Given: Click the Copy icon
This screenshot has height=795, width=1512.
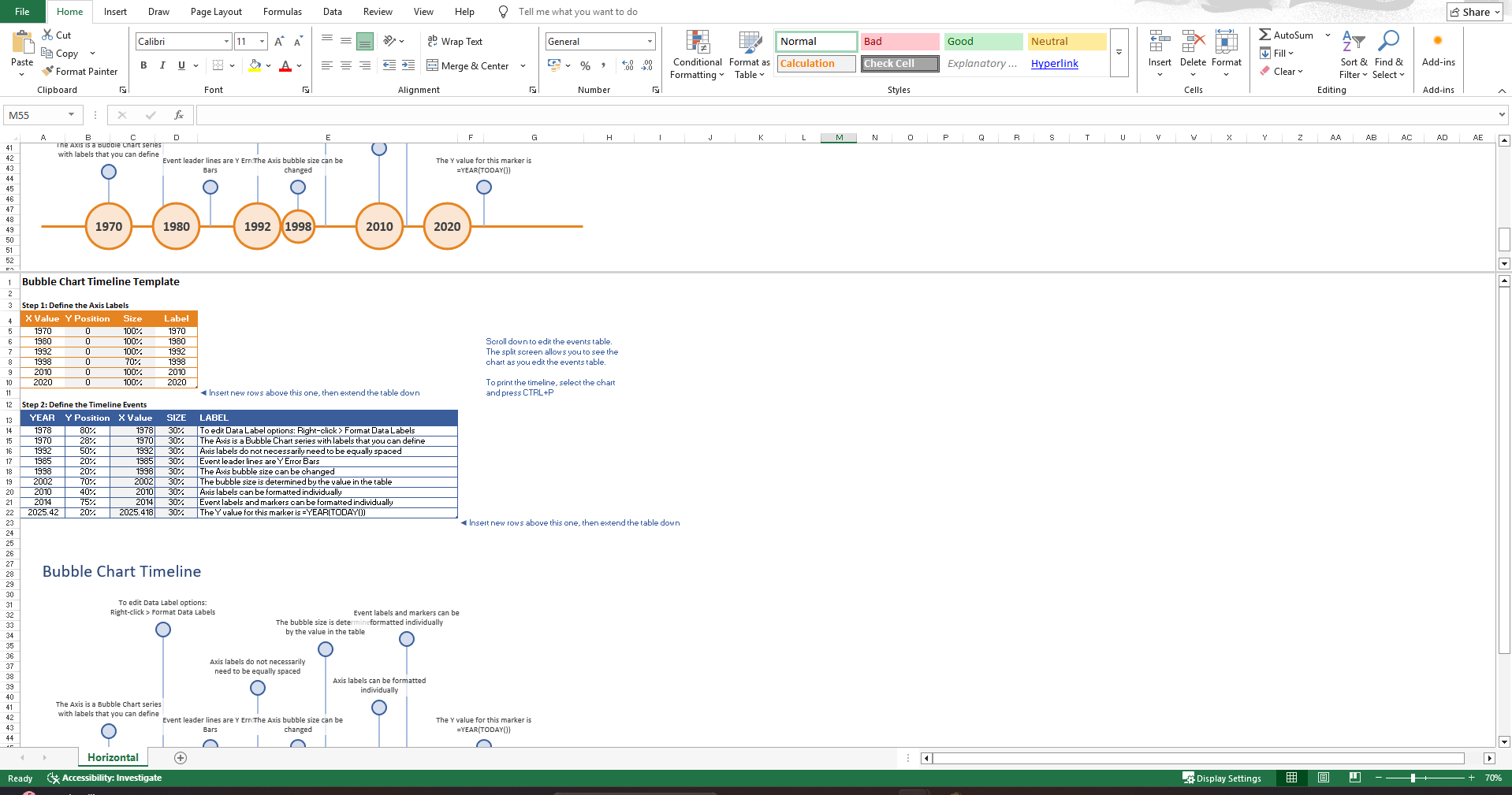Looking at the screenshot, I should coord(47,53).
